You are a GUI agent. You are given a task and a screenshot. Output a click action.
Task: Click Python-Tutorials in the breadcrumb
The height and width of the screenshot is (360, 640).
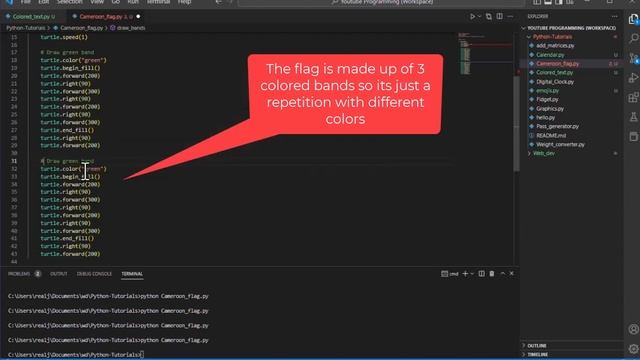pyautogui.click(x=25, y=28)
